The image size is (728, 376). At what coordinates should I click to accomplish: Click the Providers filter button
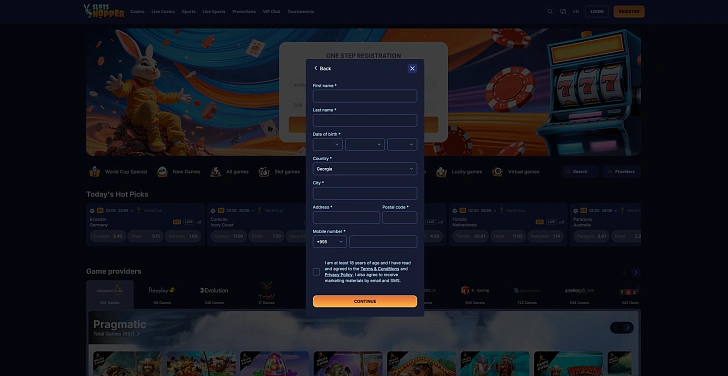622,172
